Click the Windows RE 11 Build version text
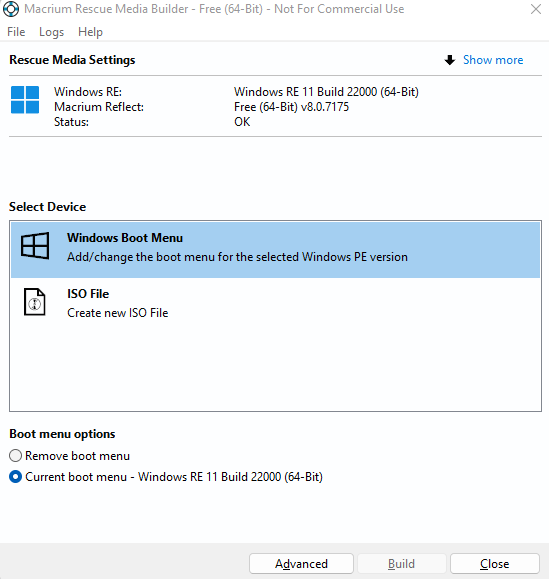Viewport: 549px width, 579px height. (x=326, y=92)
